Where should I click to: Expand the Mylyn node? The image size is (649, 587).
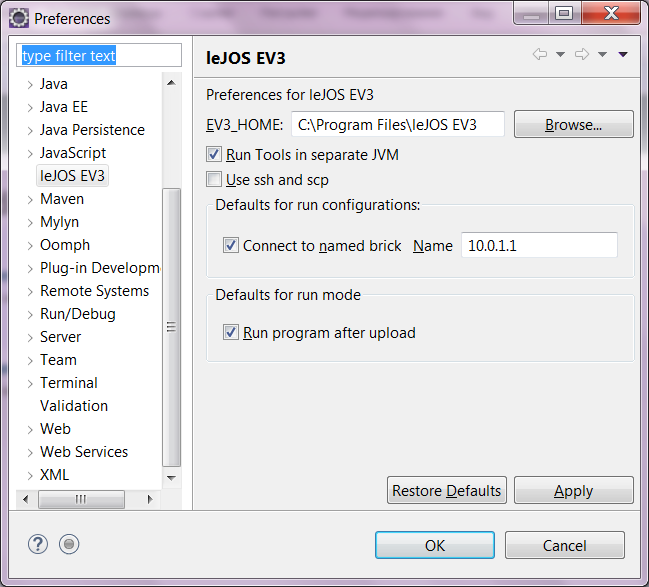pos(30,223)
